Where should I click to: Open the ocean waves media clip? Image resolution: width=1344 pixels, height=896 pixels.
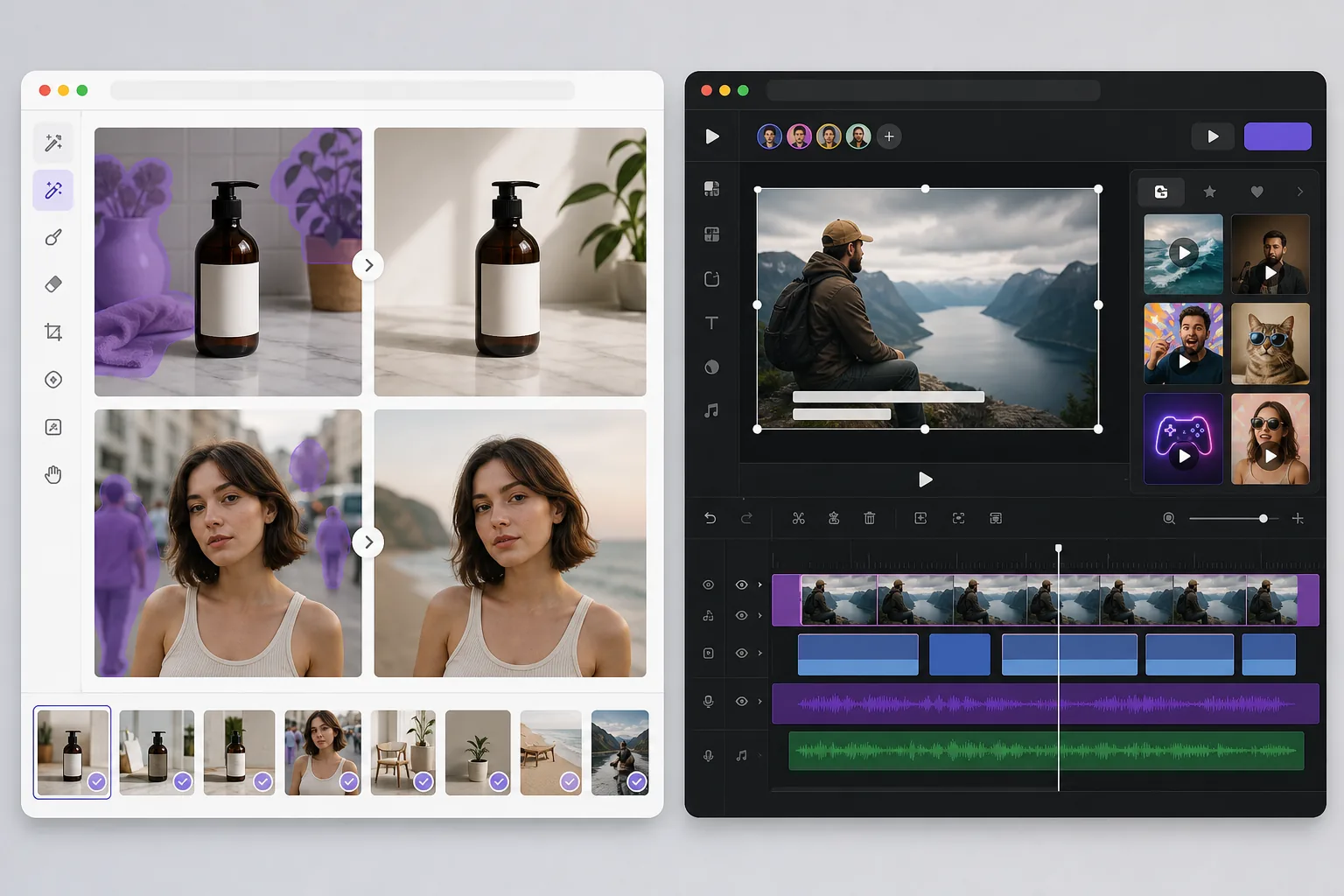1183,254
